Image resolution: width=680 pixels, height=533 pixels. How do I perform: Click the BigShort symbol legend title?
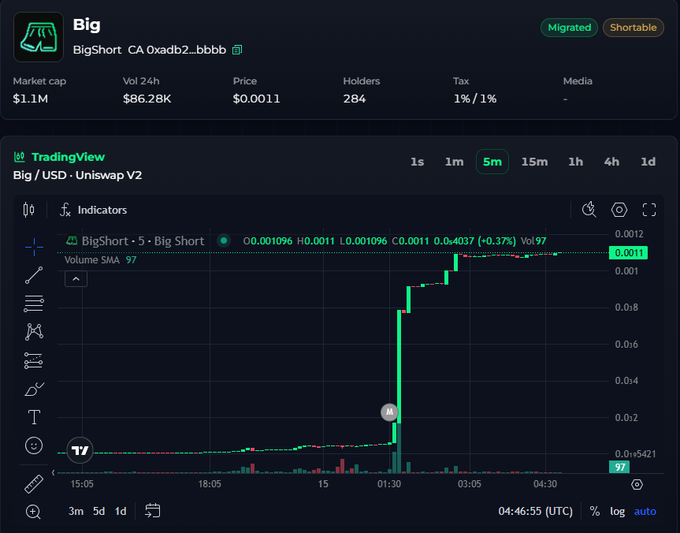(x=143, y=241)
